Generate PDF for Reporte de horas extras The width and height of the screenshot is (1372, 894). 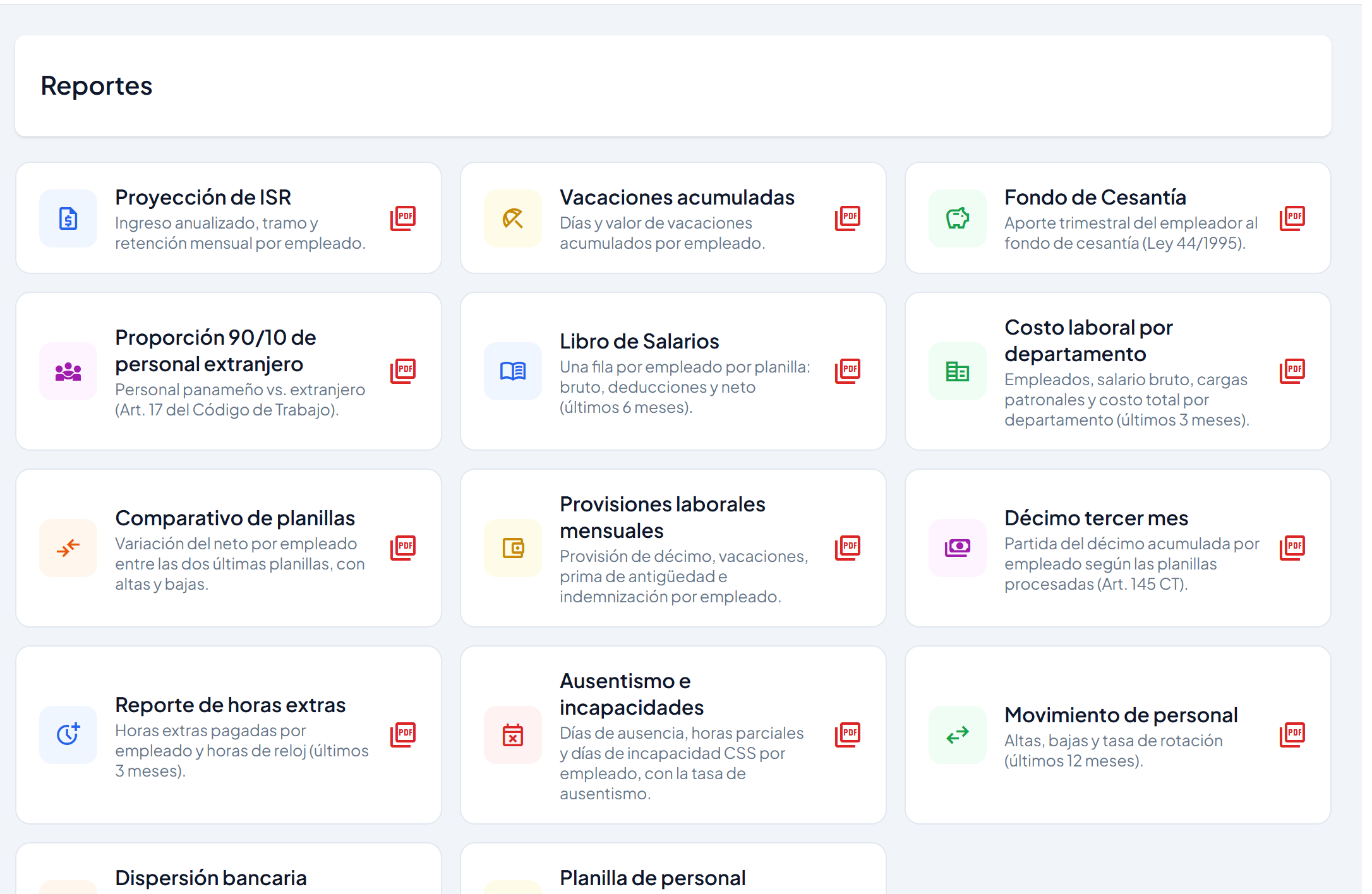(403, 734)
